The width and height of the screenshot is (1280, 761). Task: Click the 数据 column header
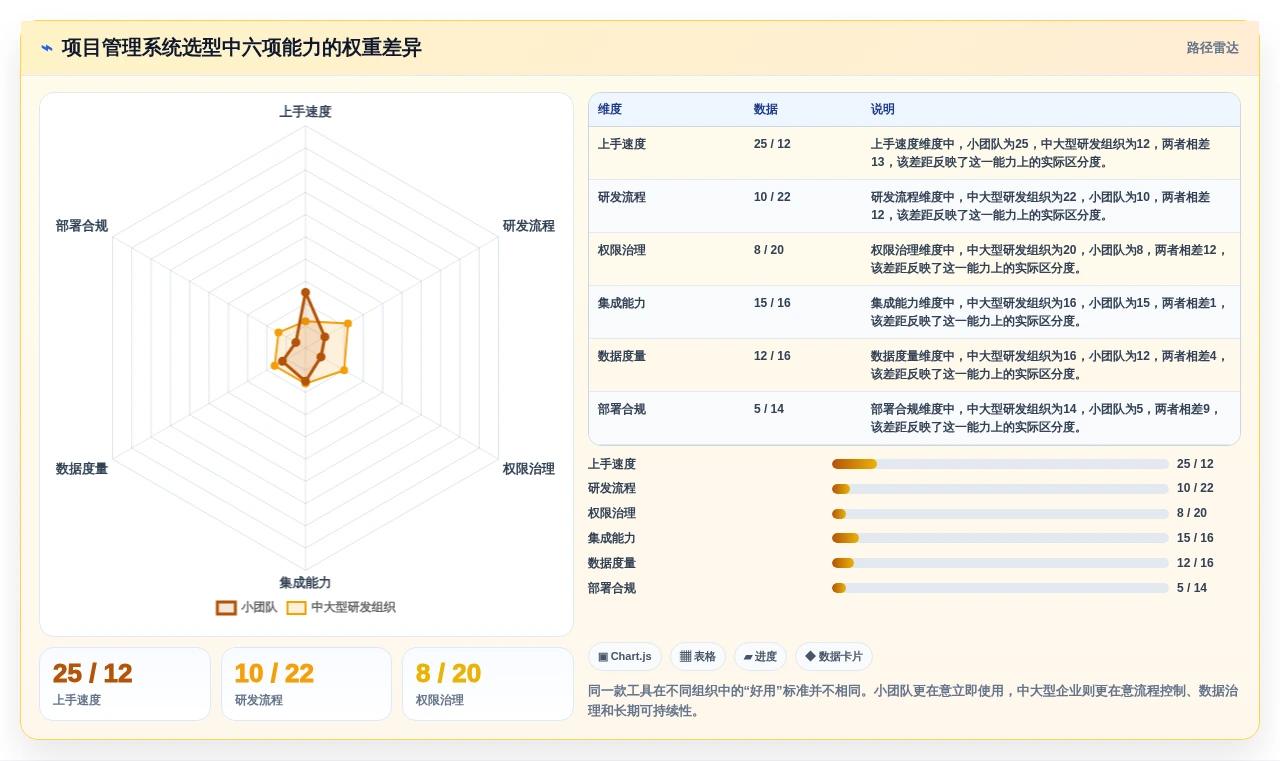[766, 110]
